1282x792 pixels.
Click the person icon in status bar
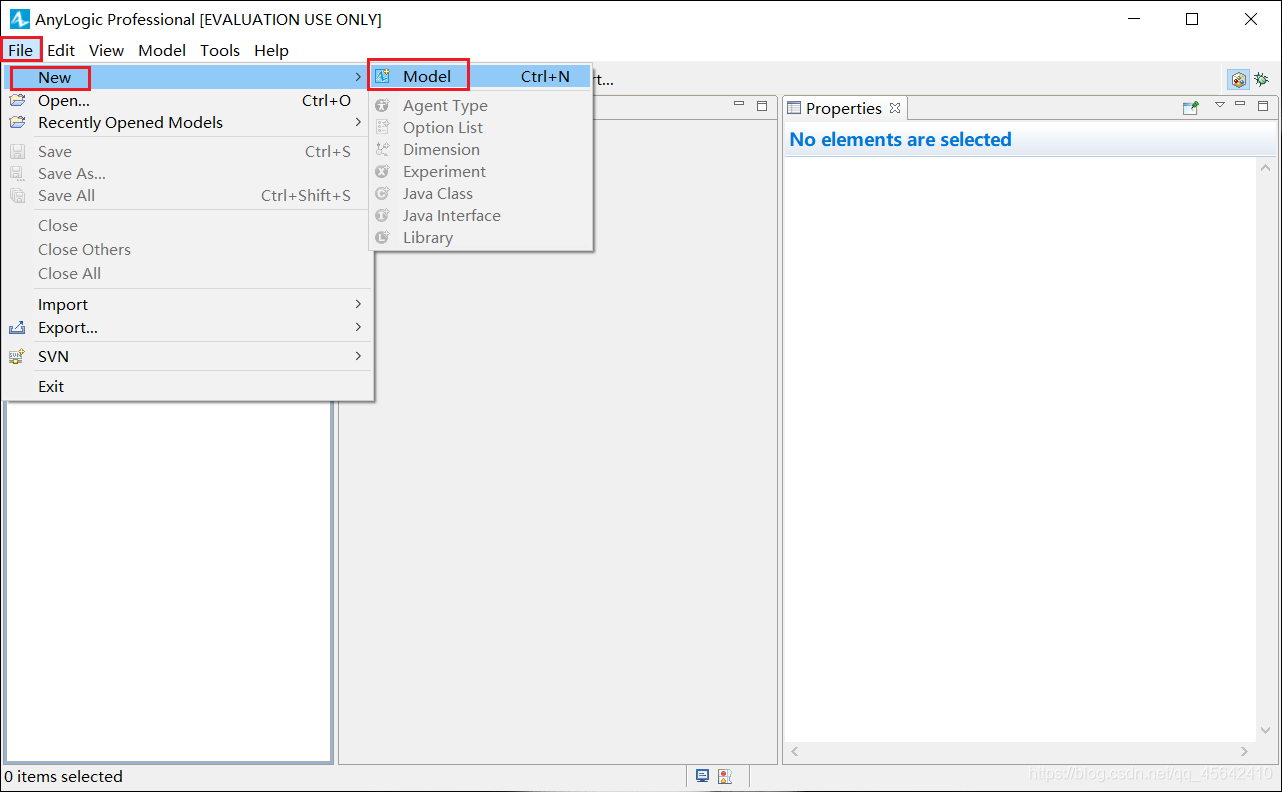point(725,776)
